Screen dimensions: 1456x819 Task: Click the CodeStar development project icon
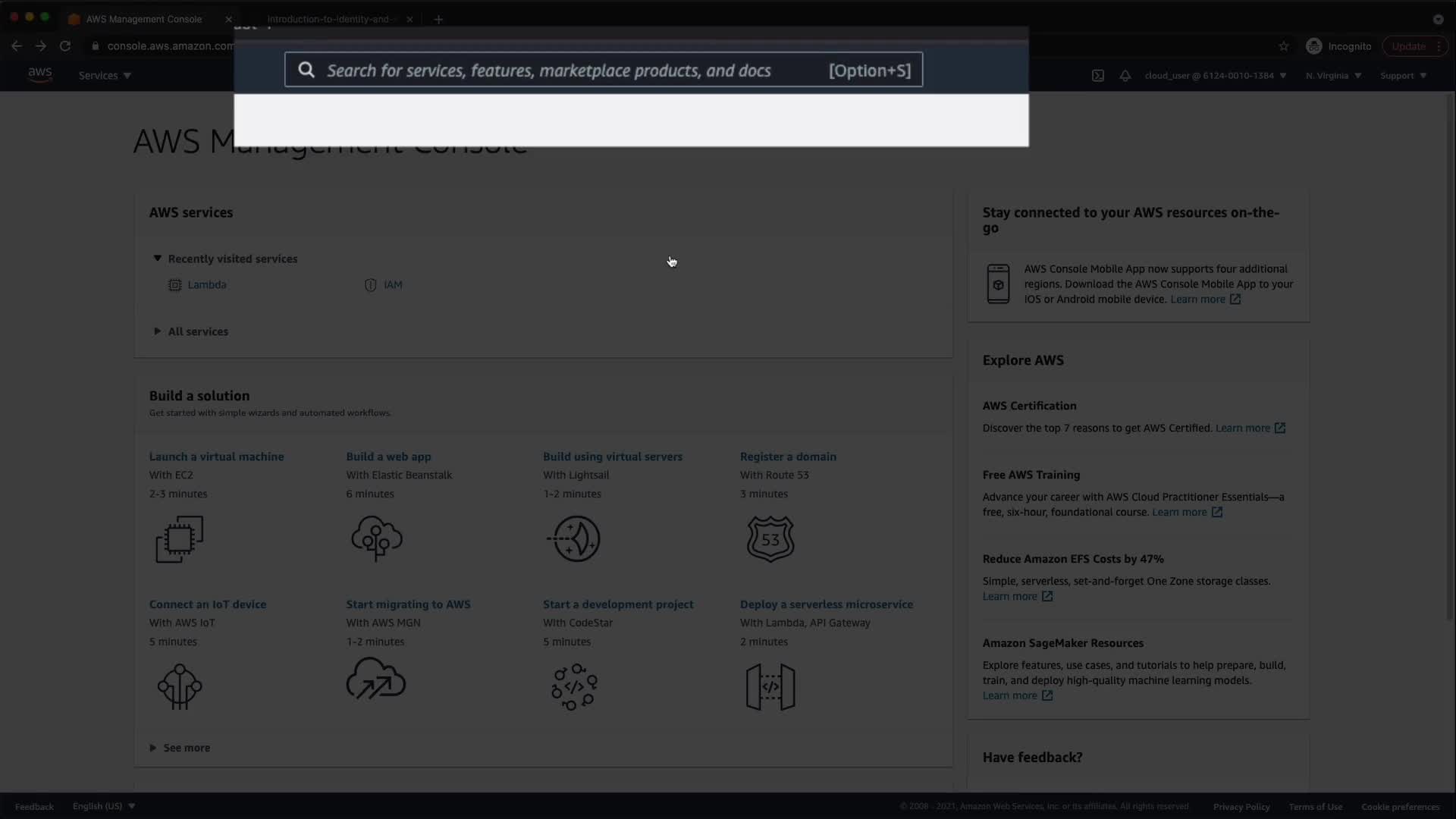click(x=574, y=686)
